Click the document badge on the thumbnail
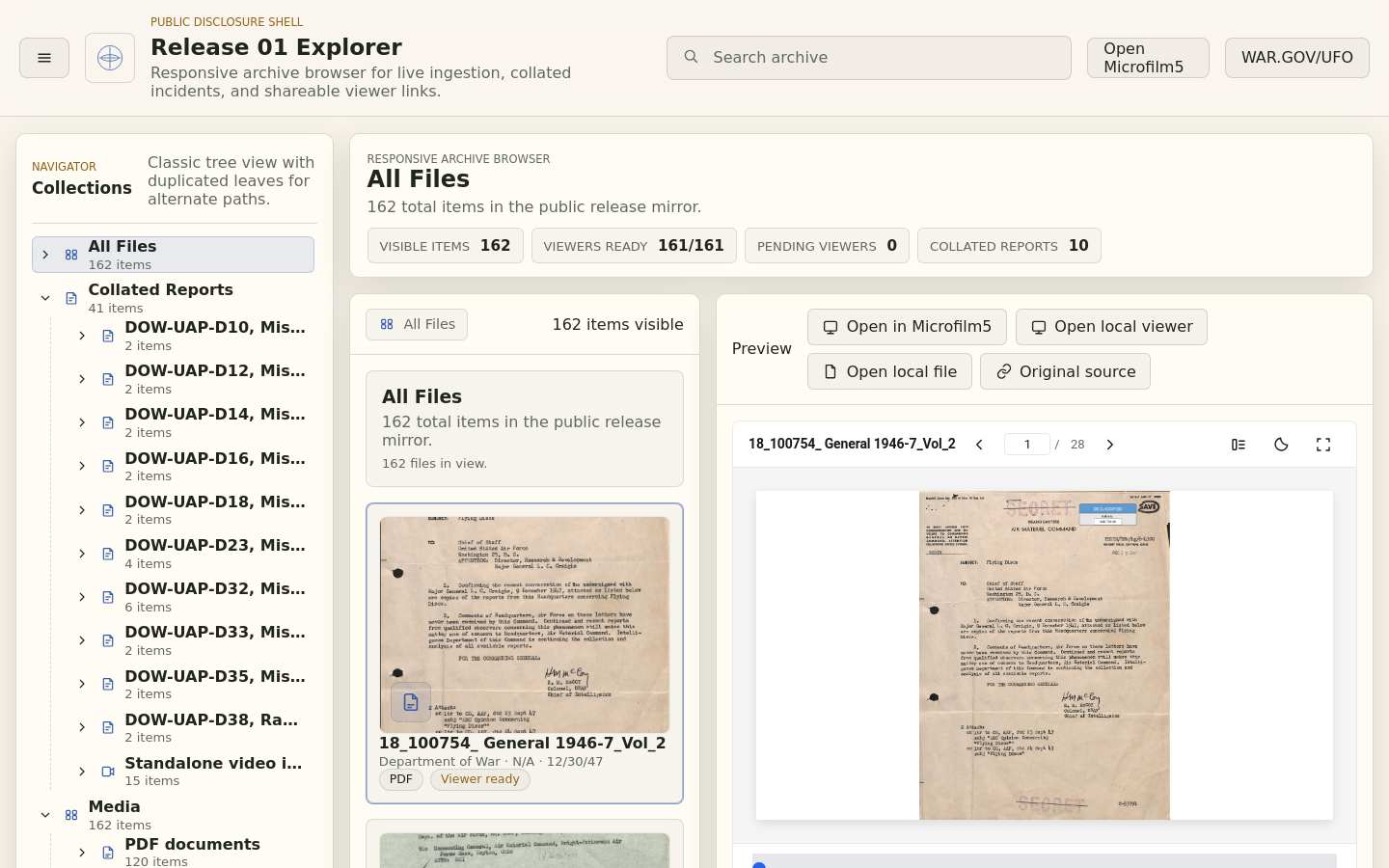Image resolution: width=1389 pixels, height=868 pixels. pyautogui.click(x=411, y=702)
